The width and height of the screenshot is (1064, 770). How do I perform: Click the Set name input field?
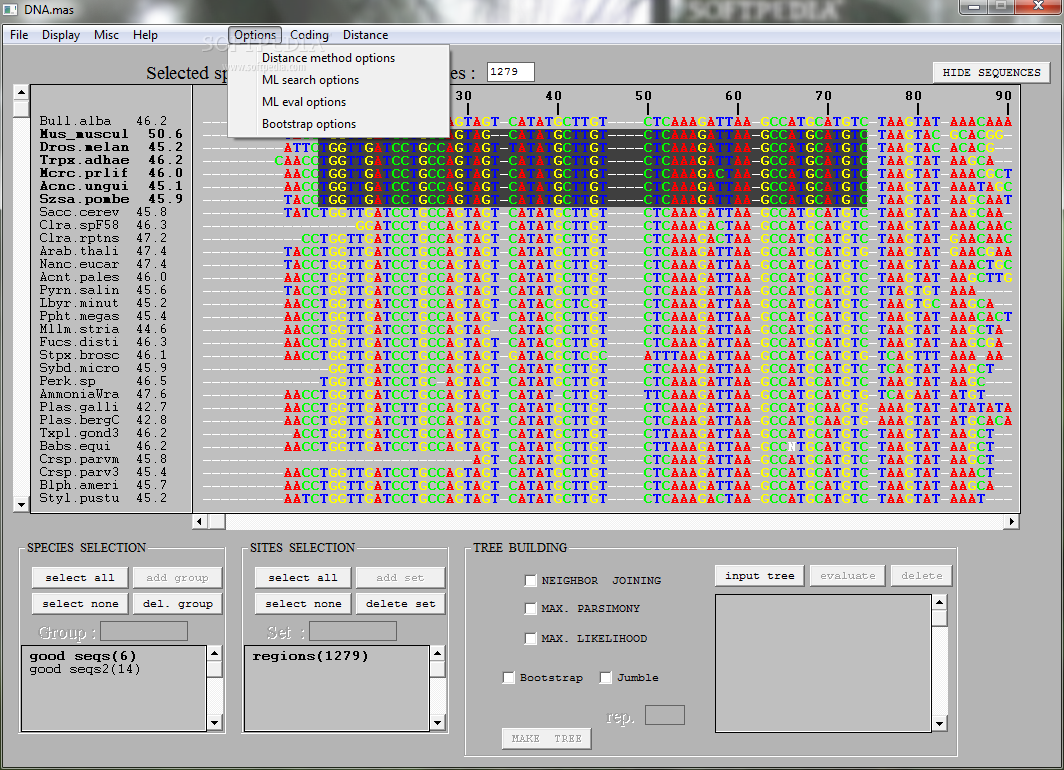[353, 632]
